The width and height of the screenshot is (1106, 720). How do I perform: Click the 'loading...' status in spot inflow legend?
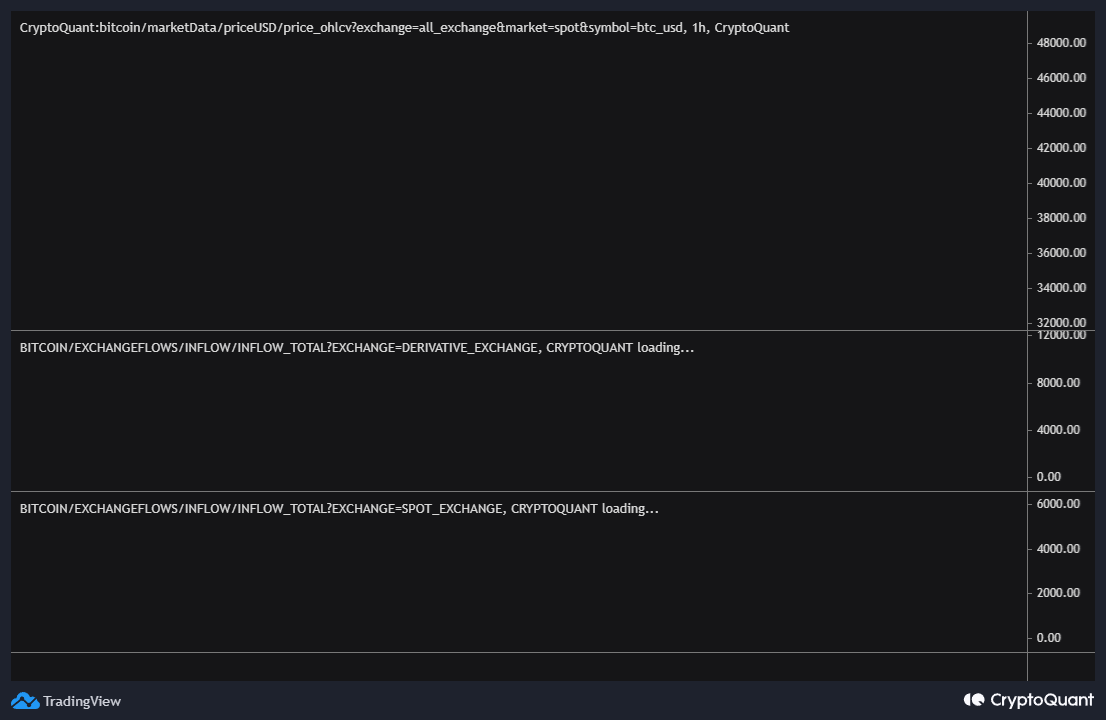coord(630,509)
